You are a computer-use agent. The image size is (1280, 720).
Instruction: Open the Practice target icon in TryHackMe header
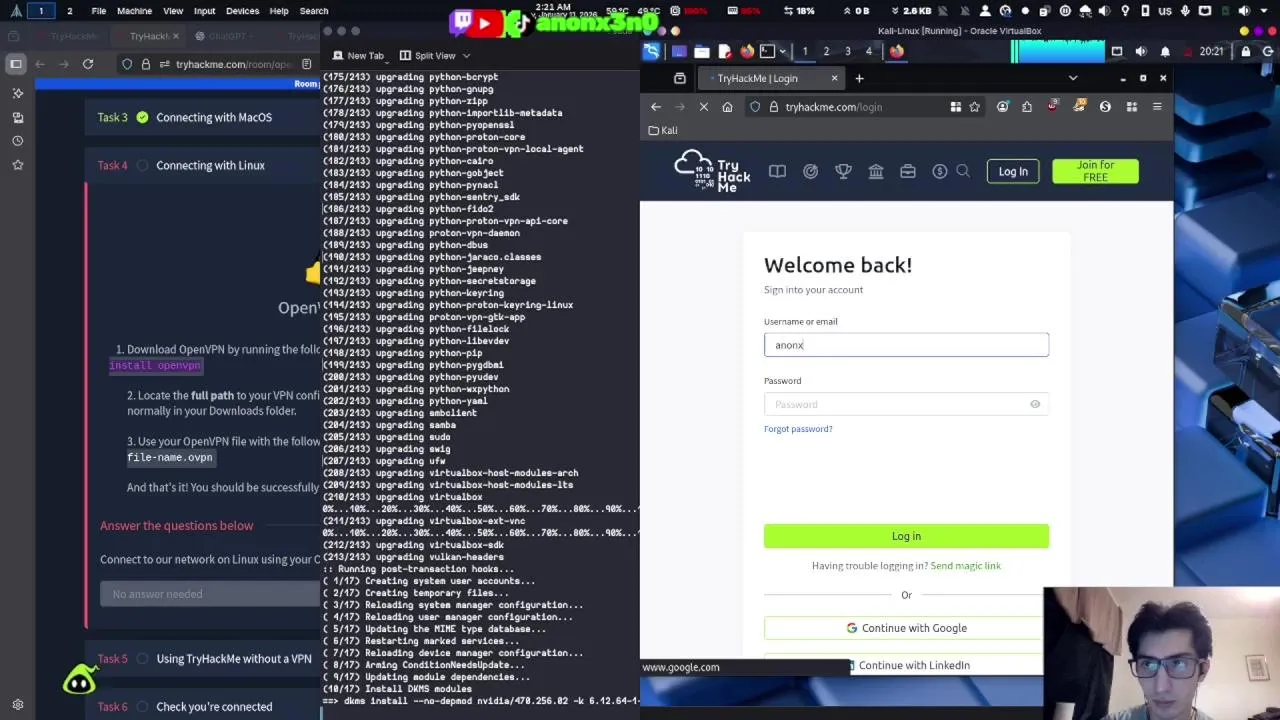point(810,171)
